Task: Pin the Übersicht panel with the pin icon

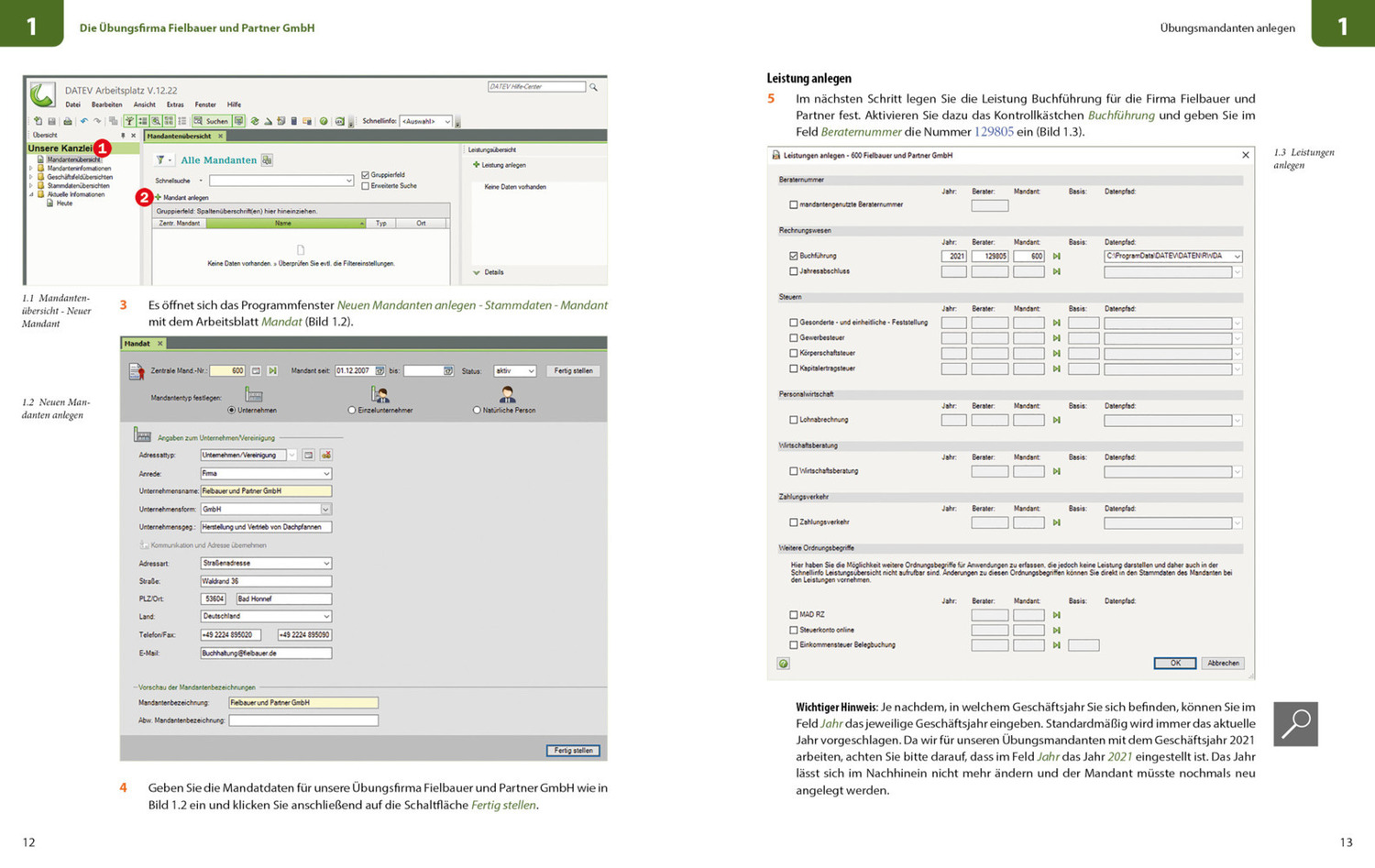Action: 123,135
